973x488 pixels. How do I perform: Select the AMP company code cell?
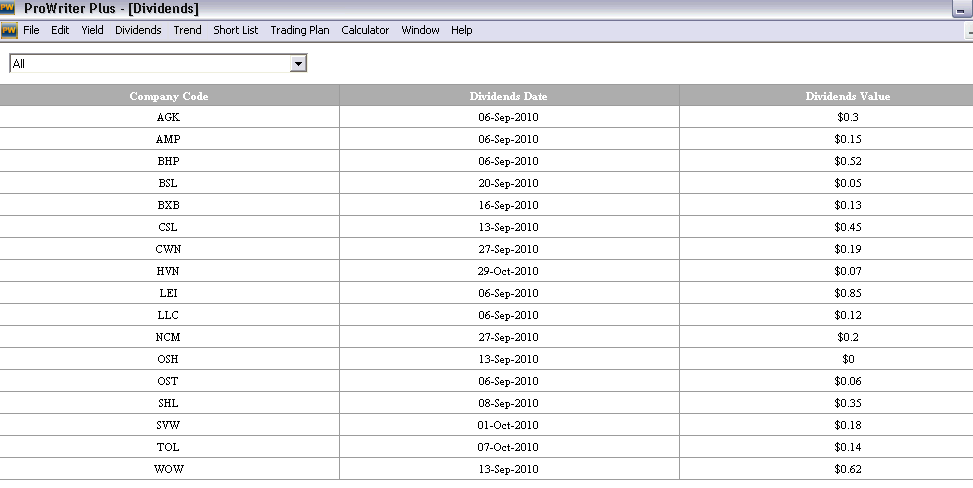pyautogui.click(x=169, y=139)
